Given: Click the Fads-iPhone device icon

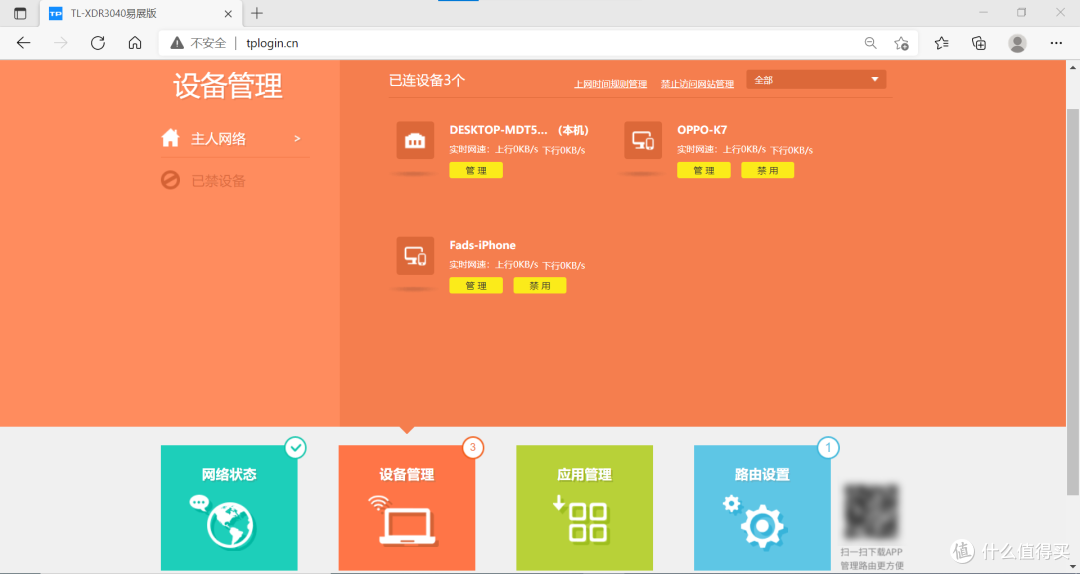Looking at the screenshot, I should [x=415, y=256].
